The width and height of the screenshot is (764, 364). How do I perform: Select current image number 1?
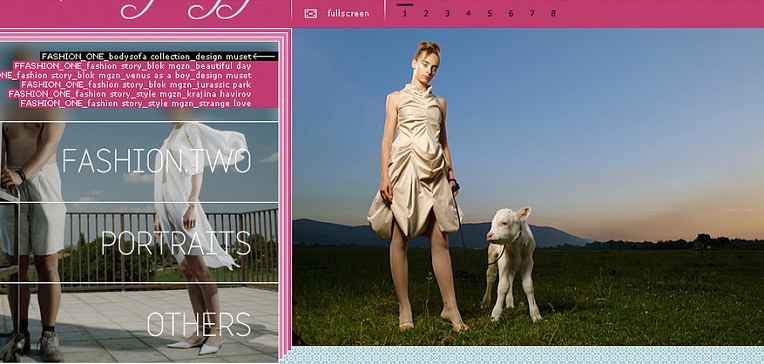[x=404, y=14]
